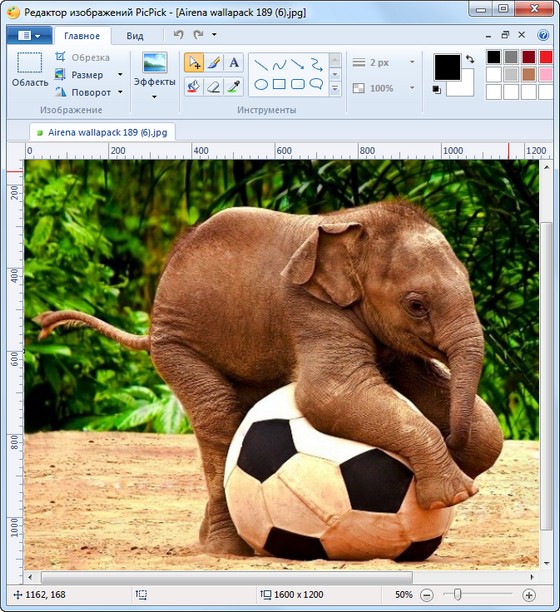
Task: Pick the dark red palette swatch
Action: (x=529, y=57)
